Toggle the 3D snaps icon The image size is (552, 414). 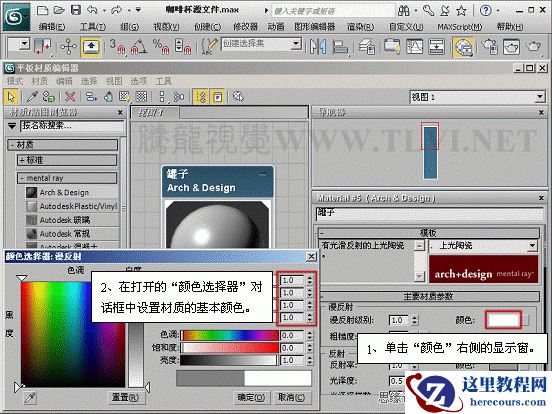pyautogui.click(x=117, y=47)
